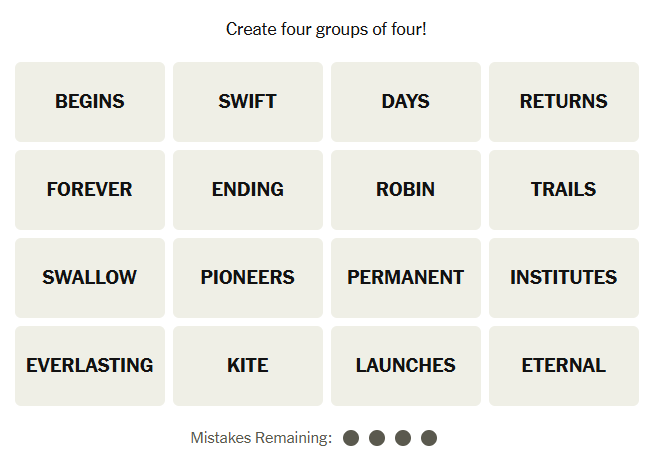Click the ROBIN tile
660x451 pixels.
click(406, 190)
